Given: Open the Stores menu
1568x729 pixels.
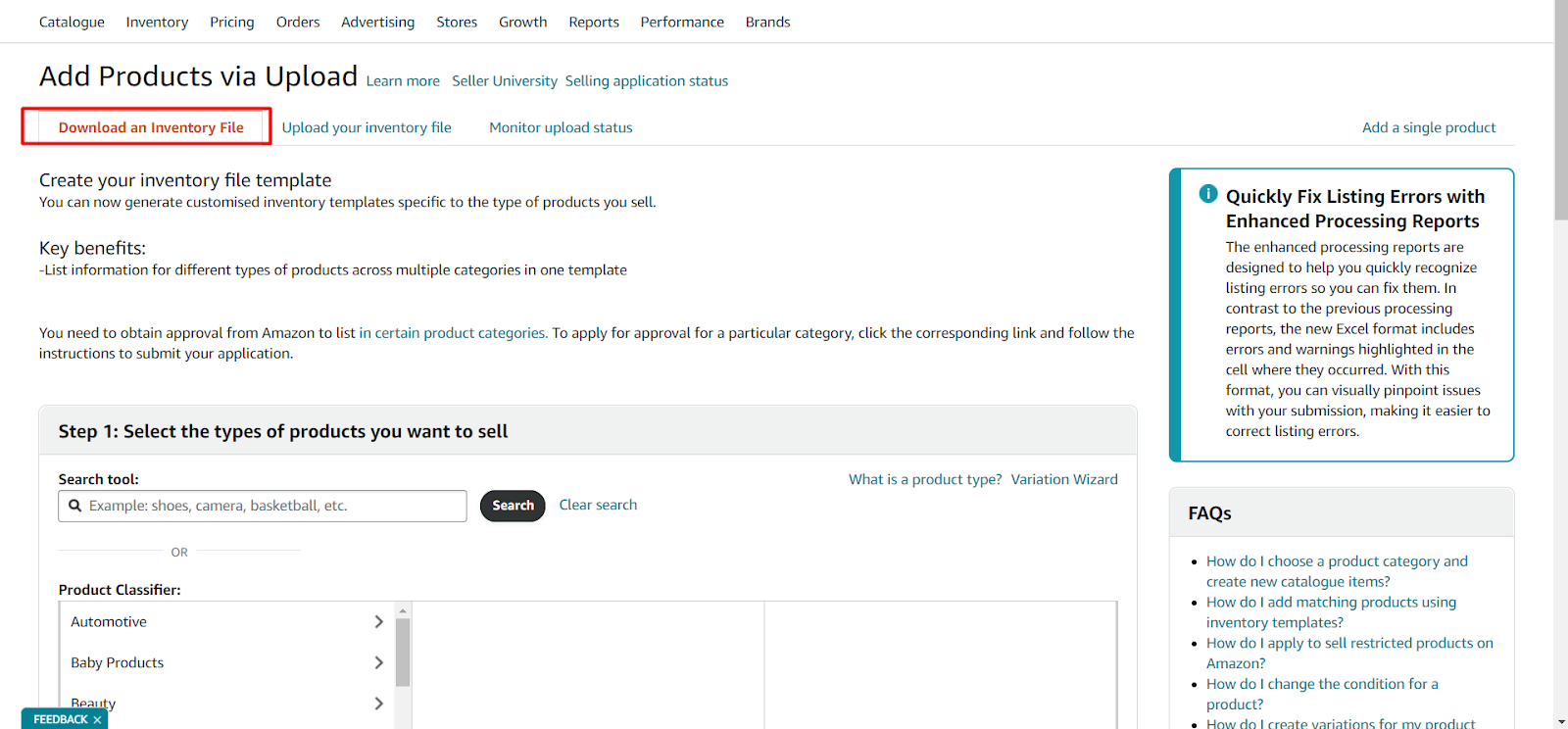Looking at the screenshot, I should coord(457,22).
